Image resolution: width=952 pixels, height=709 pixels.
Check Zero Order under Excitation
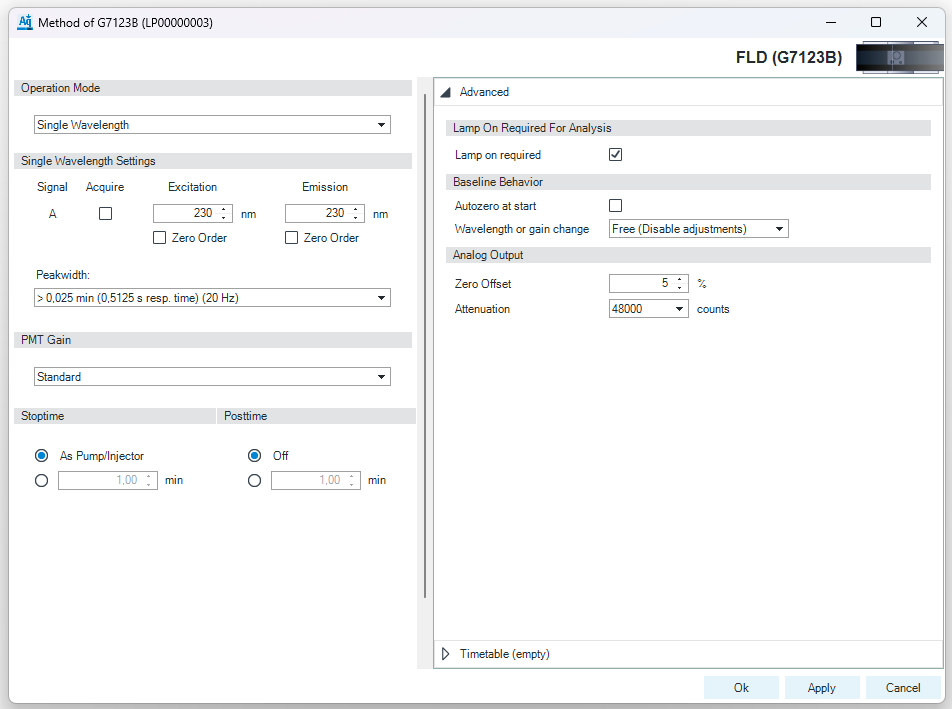[158, 237]
